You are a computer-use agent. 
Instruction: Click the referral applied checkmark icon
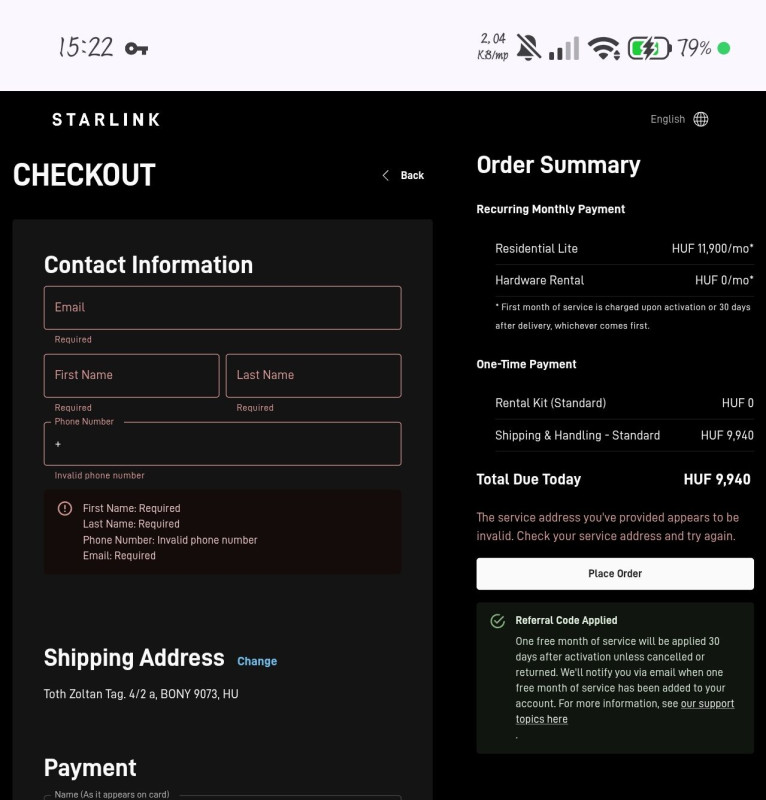pyautogui.click(x=497, y=621)
